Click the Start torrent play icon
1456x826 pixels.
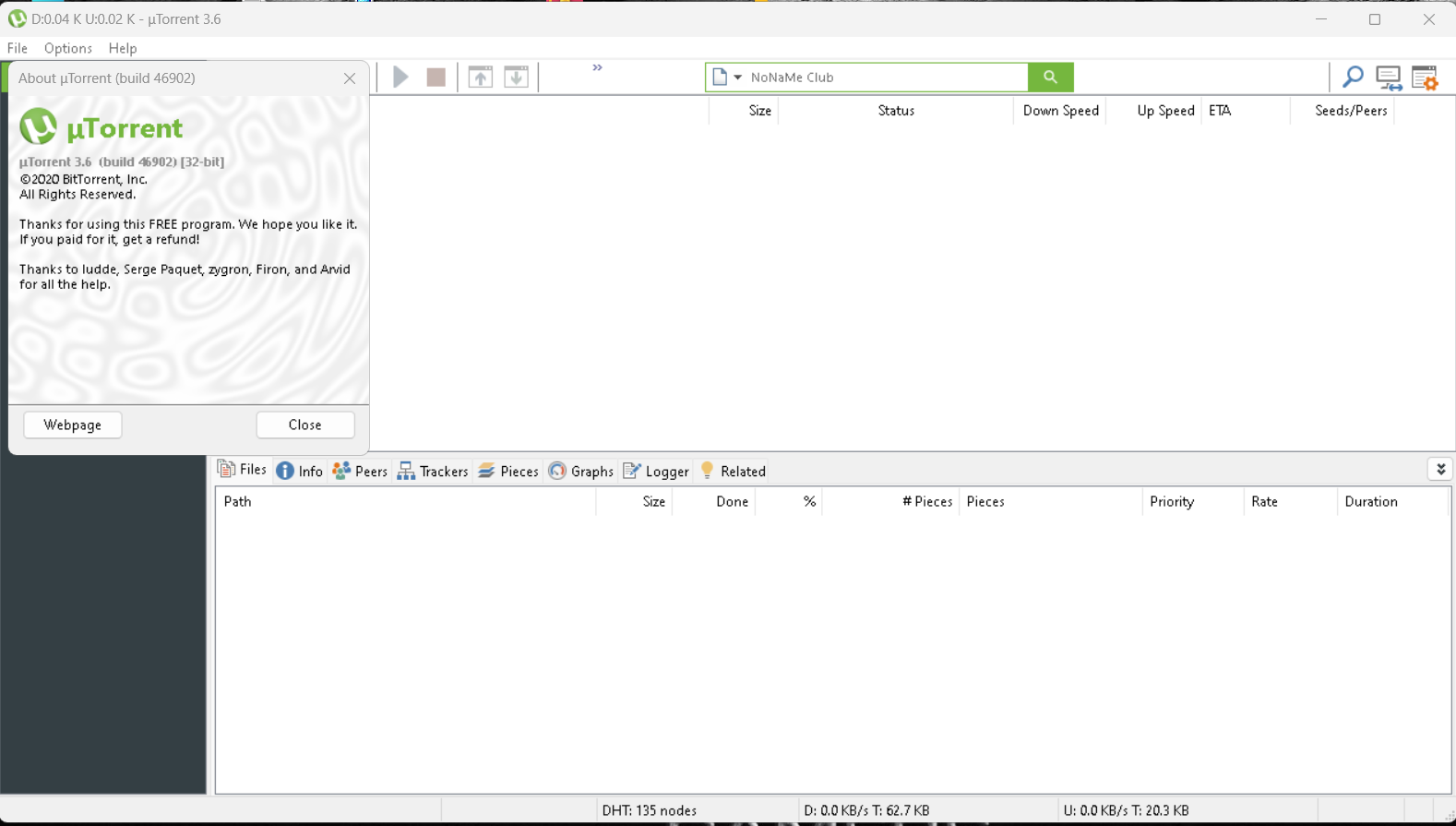(400, 77)
